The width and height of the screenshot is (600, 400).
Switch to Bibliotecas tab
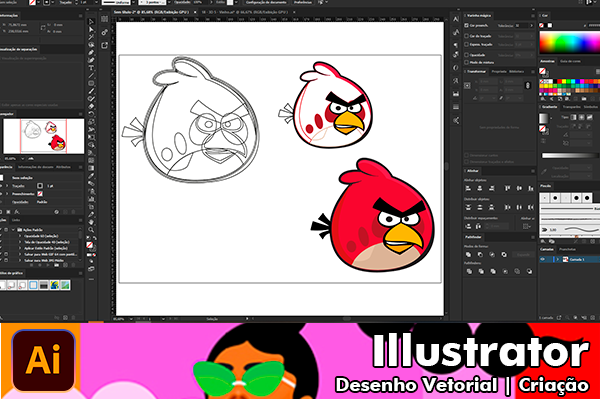point(517,72)
